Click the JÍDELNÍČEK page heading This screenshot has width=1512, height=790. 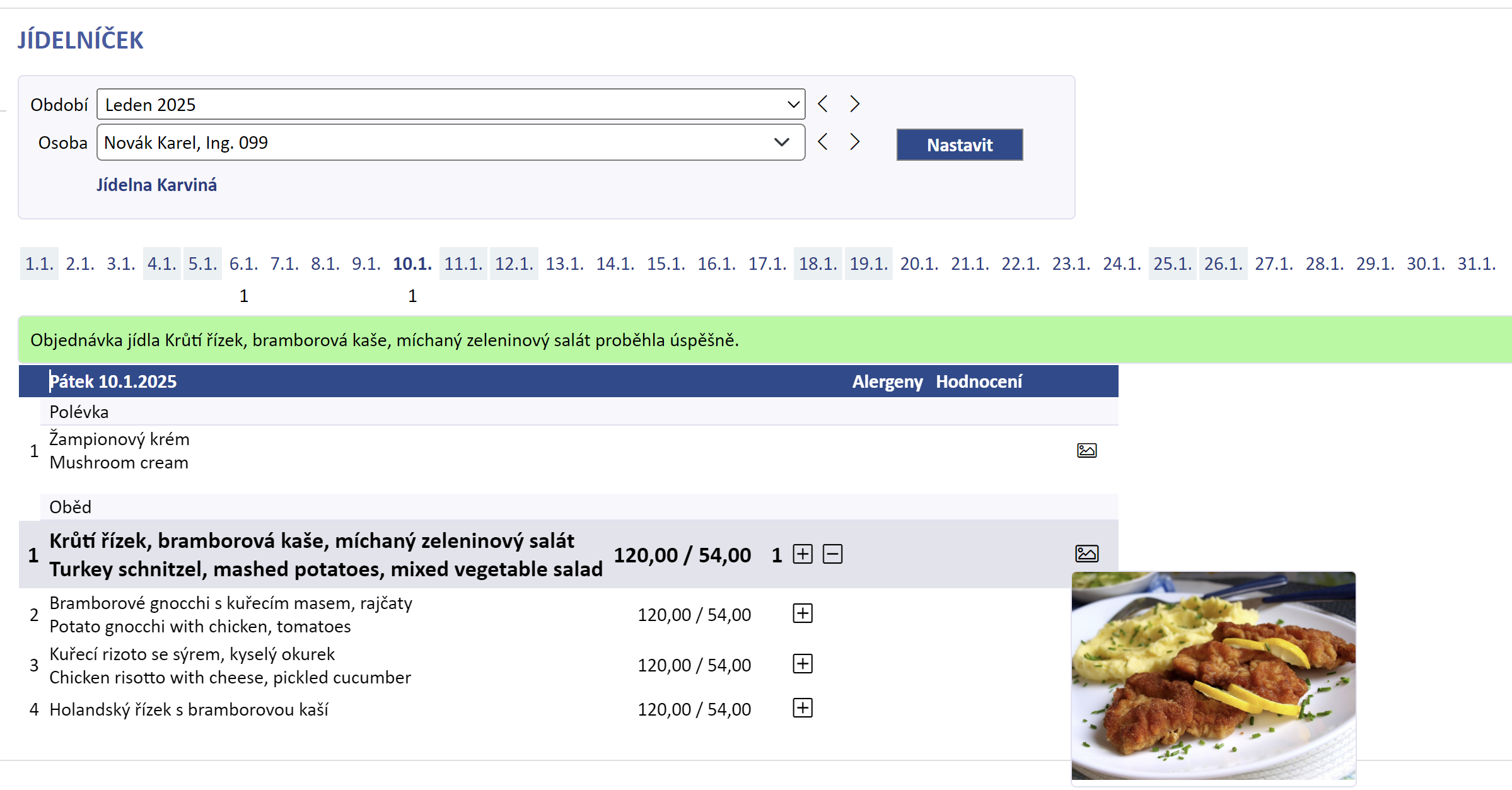pyautogui.click(x=81, y=40)
